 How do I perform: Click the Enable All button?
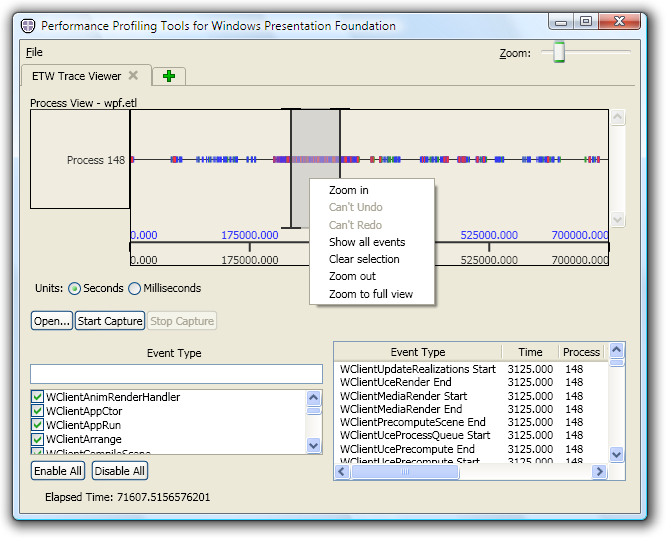[x=58, y=471]
